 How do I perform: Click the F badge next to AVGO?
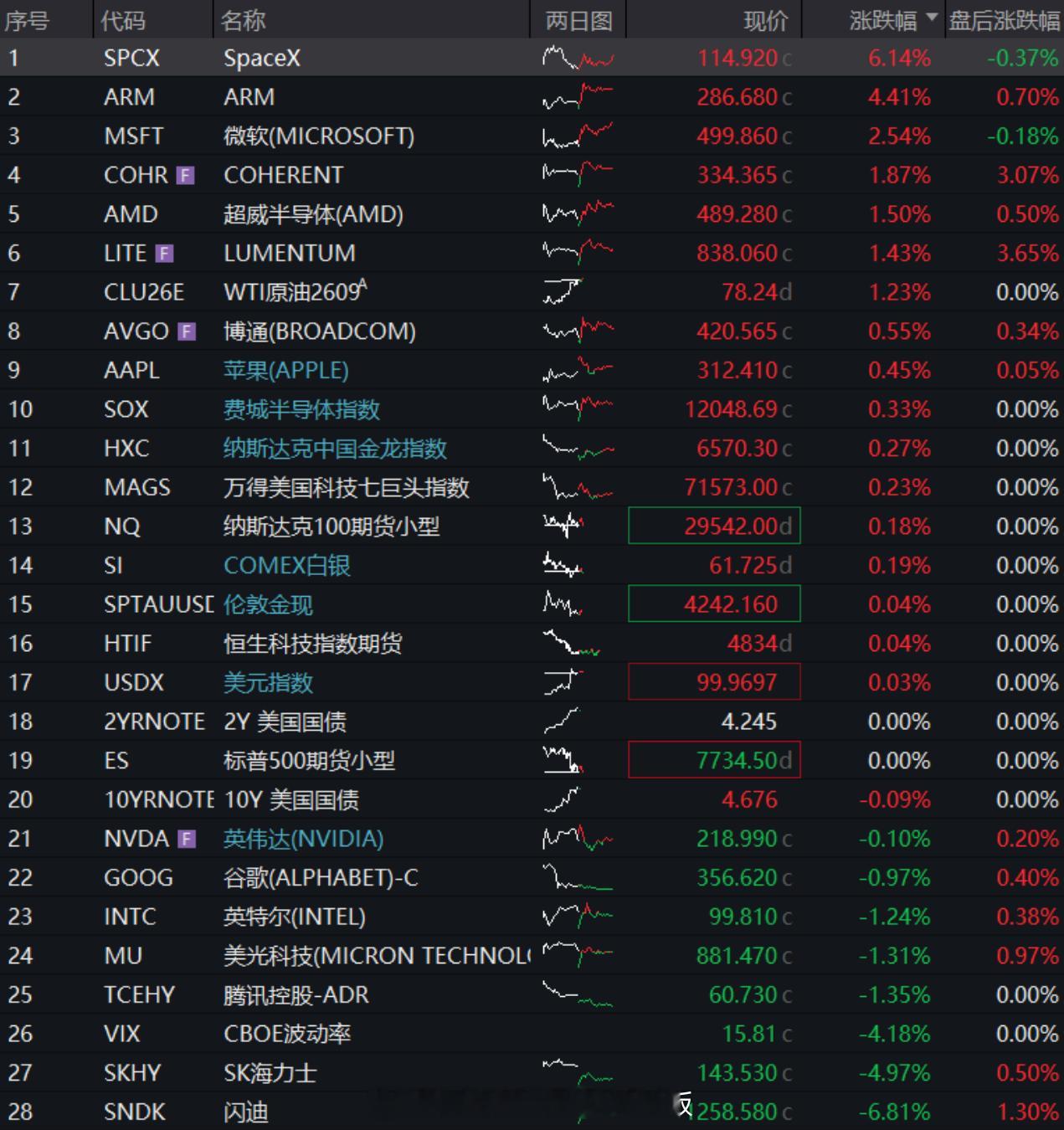tap(187, 331)
